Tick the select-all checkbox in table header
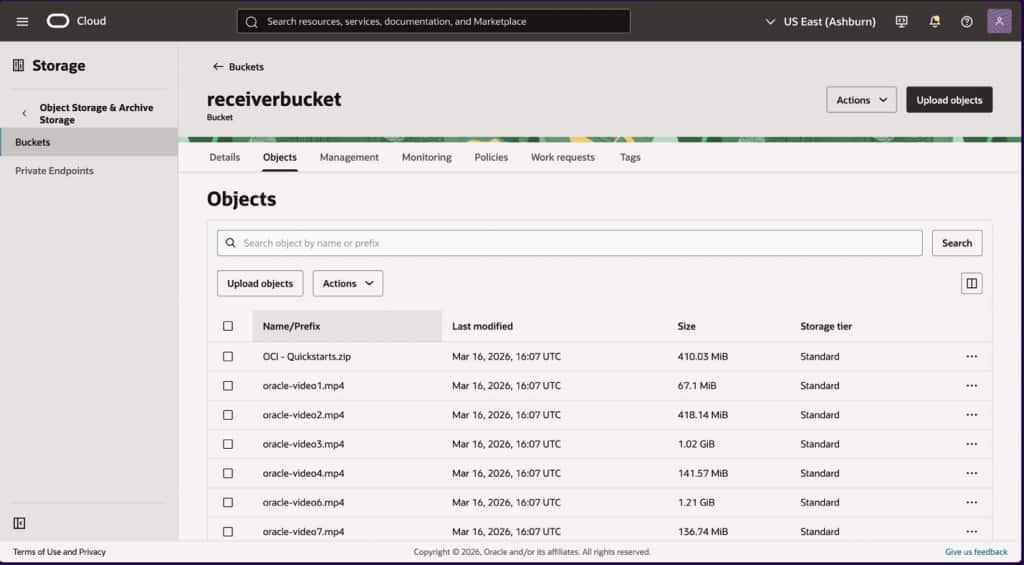Viewport: 1024px width, 565px height. 228,326
